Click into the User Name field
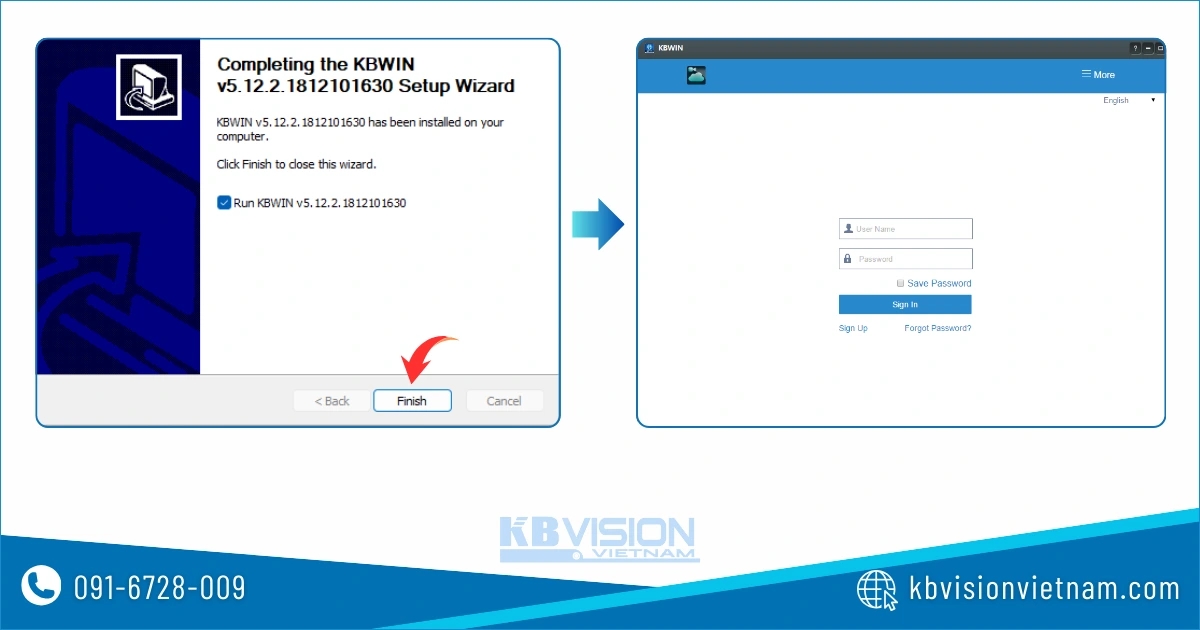This screenshot has width=1200, height=630. 912,229
